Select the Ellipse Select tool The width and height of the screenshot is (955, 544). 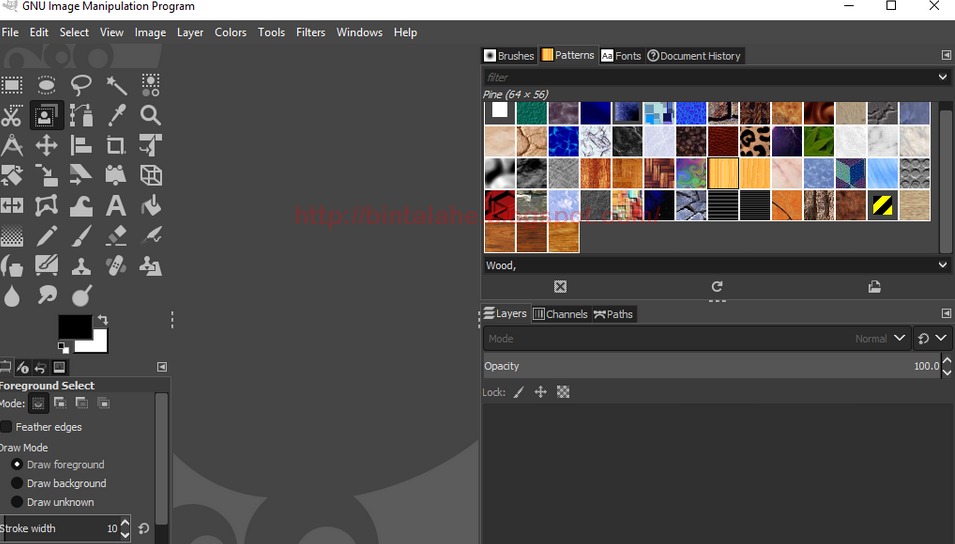coord(46,85)
